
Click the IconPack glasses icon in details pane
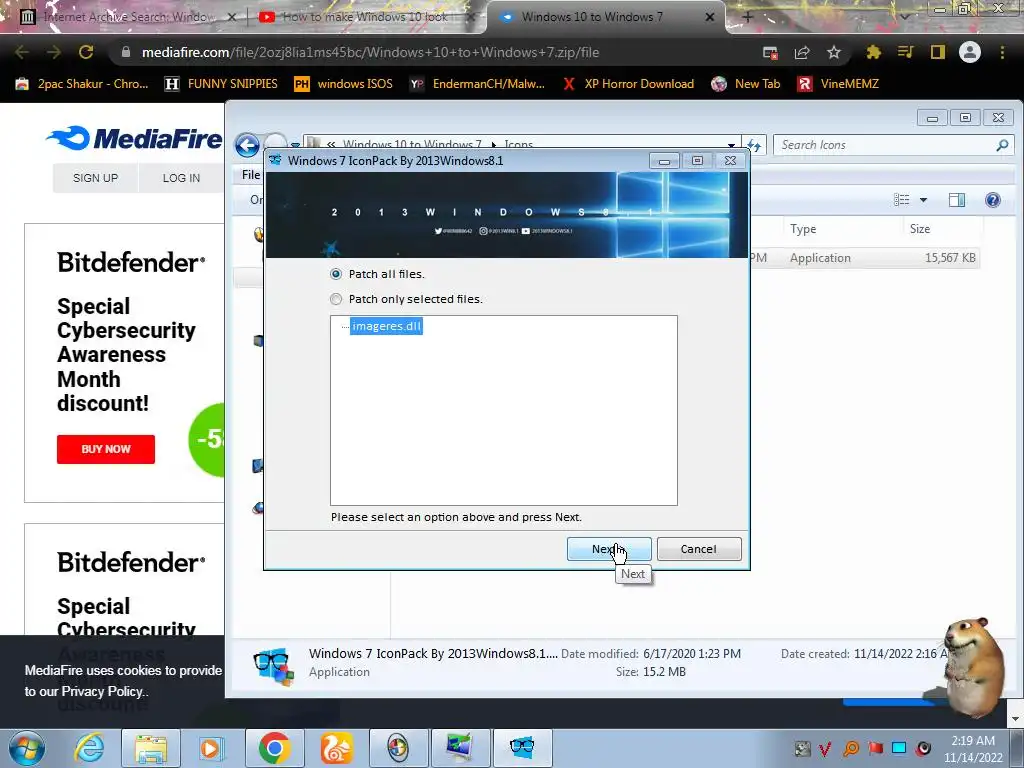273,666
